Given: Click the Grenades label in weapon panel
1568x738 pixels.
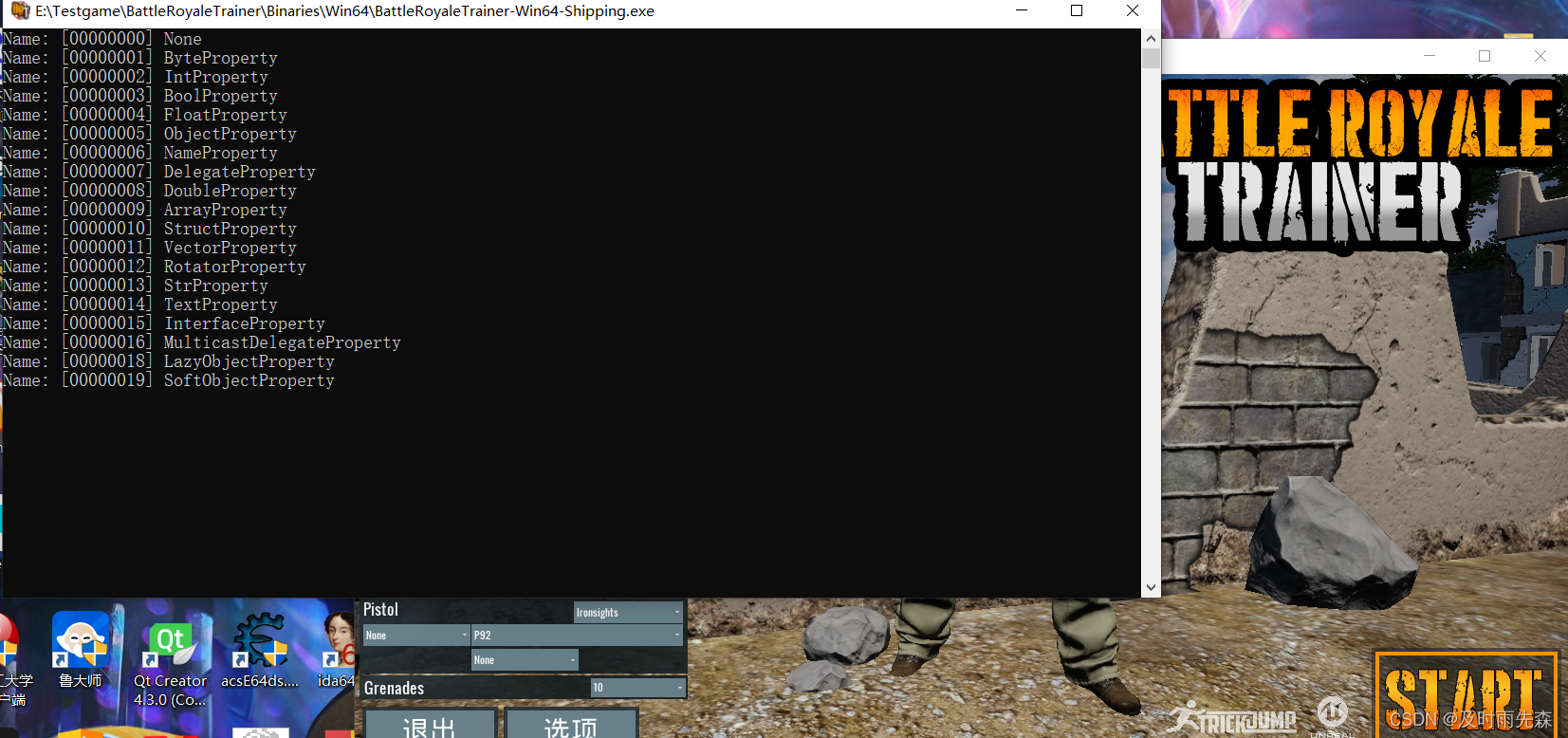Looking at the screenshot, I should pos(394,688).
